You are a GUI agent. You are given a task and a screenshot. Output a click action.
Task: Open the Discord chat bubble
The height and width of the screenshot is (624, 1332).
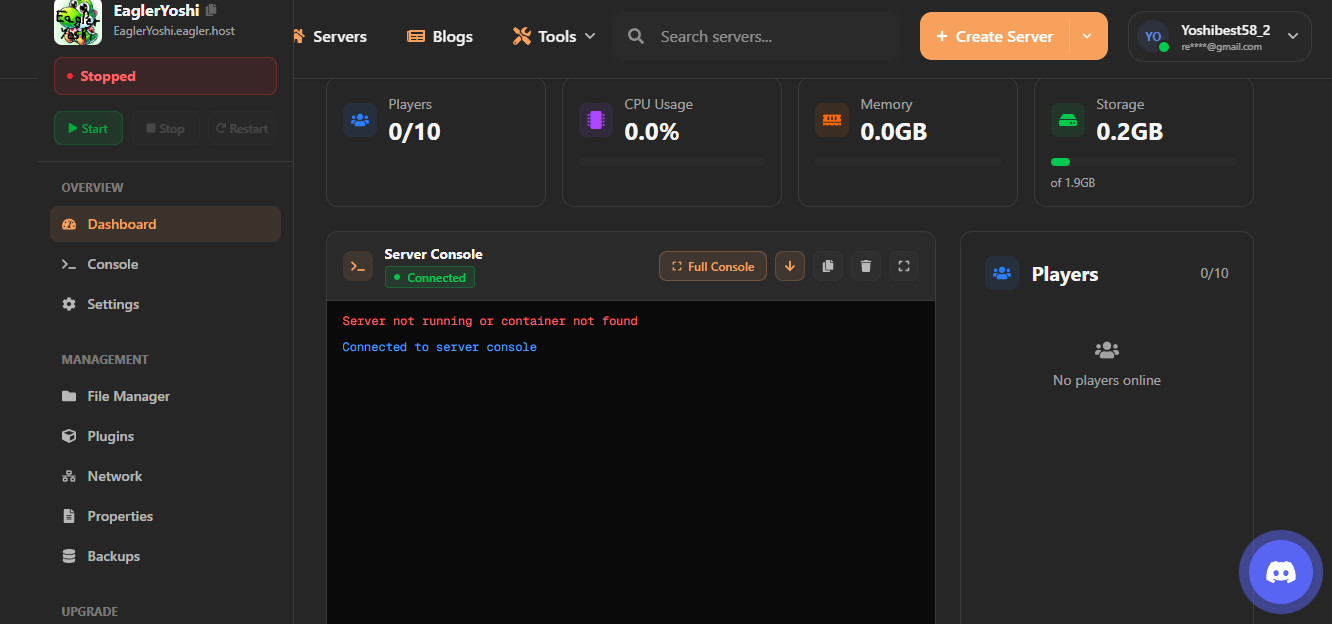pyautogui.click(x=1280, y=572)
